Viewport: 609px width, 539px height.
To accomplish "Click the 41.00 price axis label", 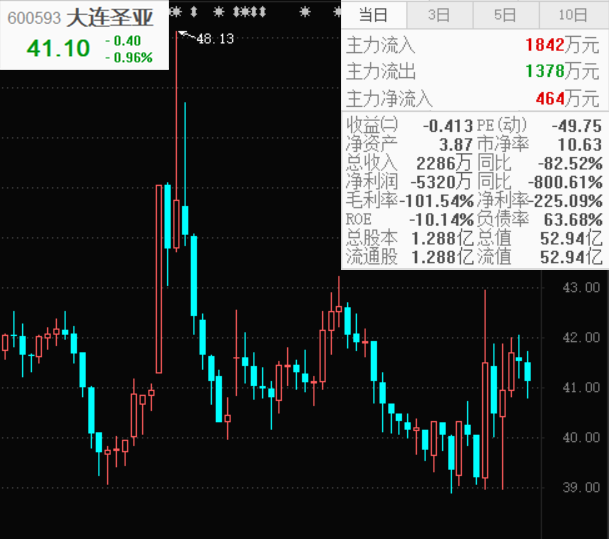I will [581, 388].
